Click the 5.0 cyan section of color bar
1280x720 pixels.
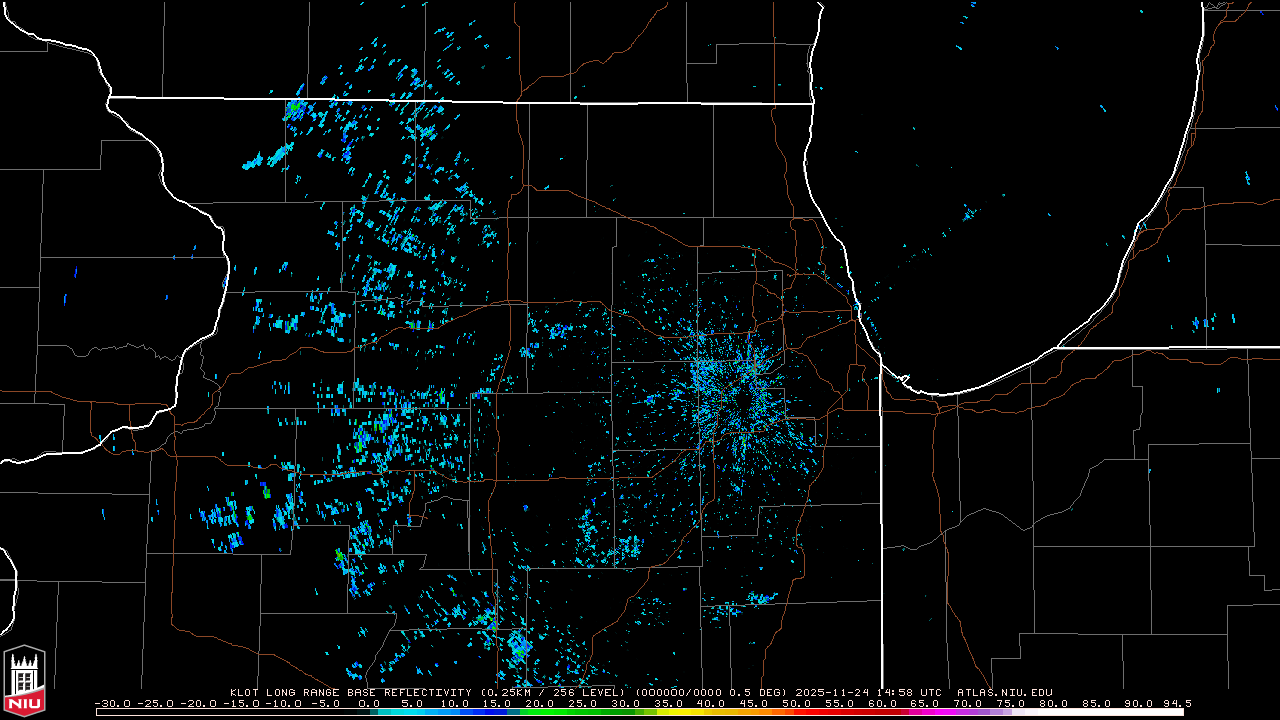tap(411, 712)
